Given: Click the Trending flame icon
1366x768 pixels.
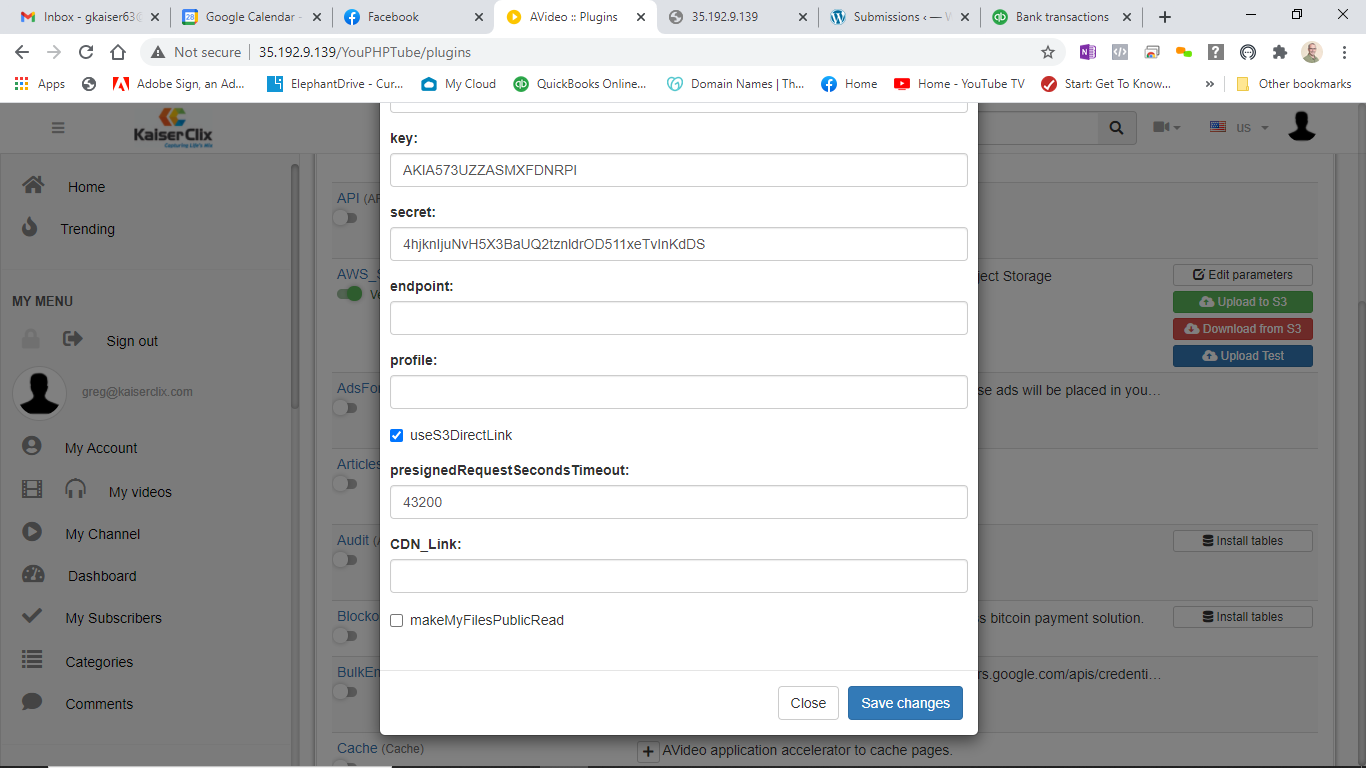Looking at the screenshot, I should click(x=29, y=227).
